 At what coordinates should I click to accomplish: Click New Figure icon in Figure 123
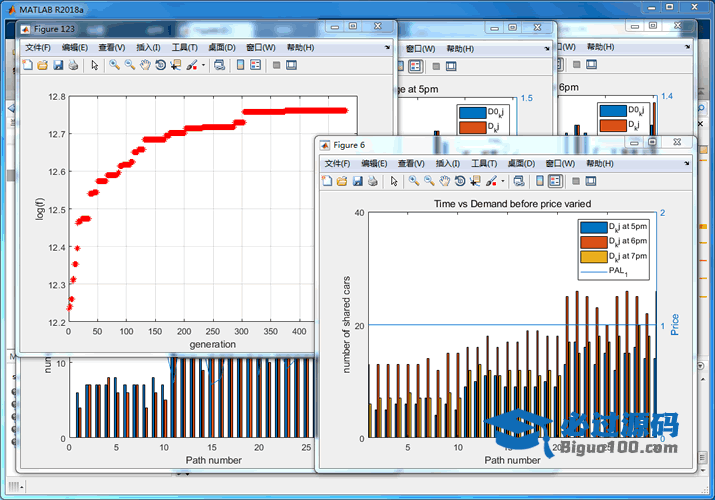point(27,65)
